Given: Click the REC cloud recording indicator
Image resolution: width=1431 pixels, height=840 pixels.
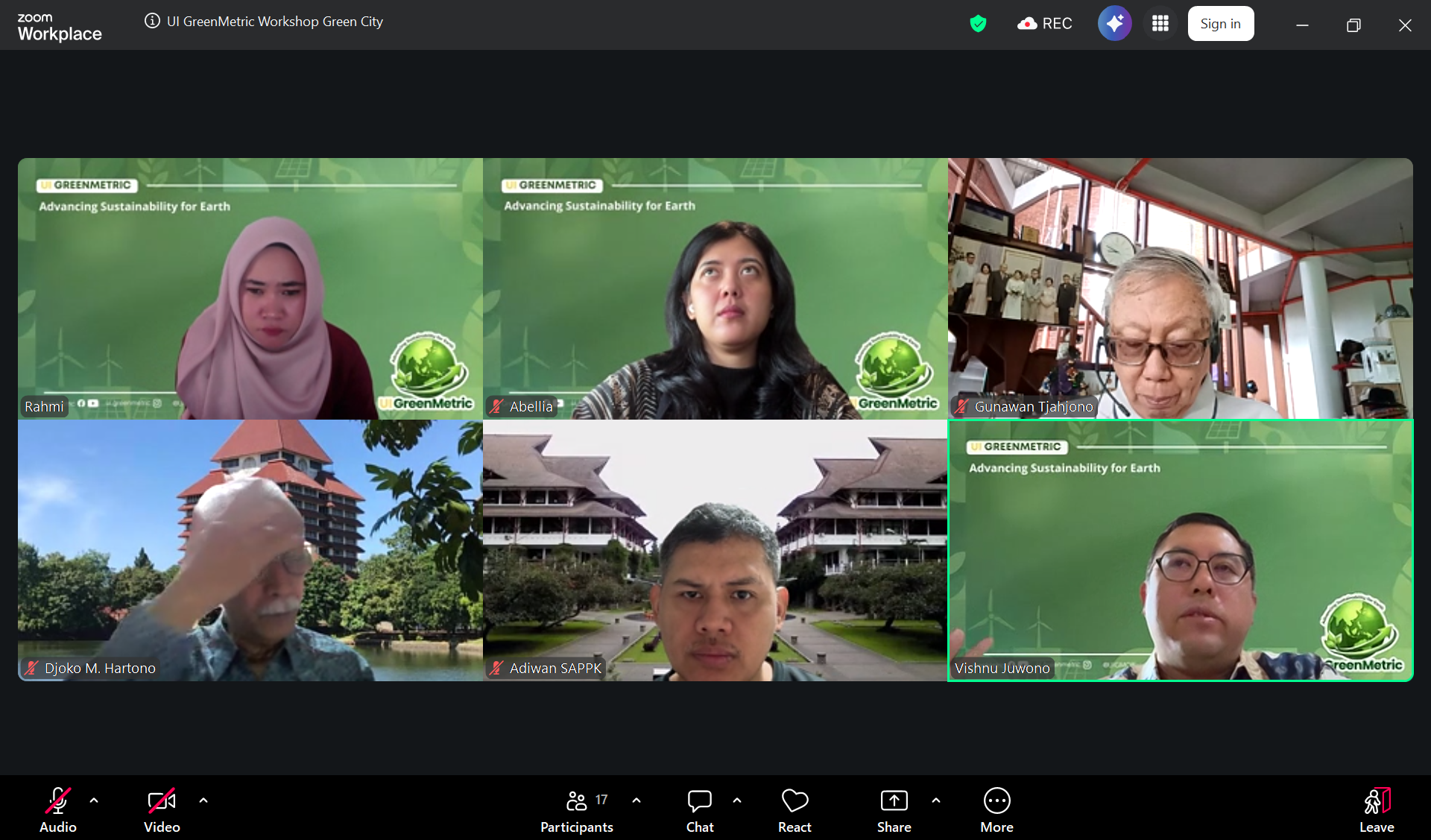Looking at the screenshot, I should coord(1045,24).
